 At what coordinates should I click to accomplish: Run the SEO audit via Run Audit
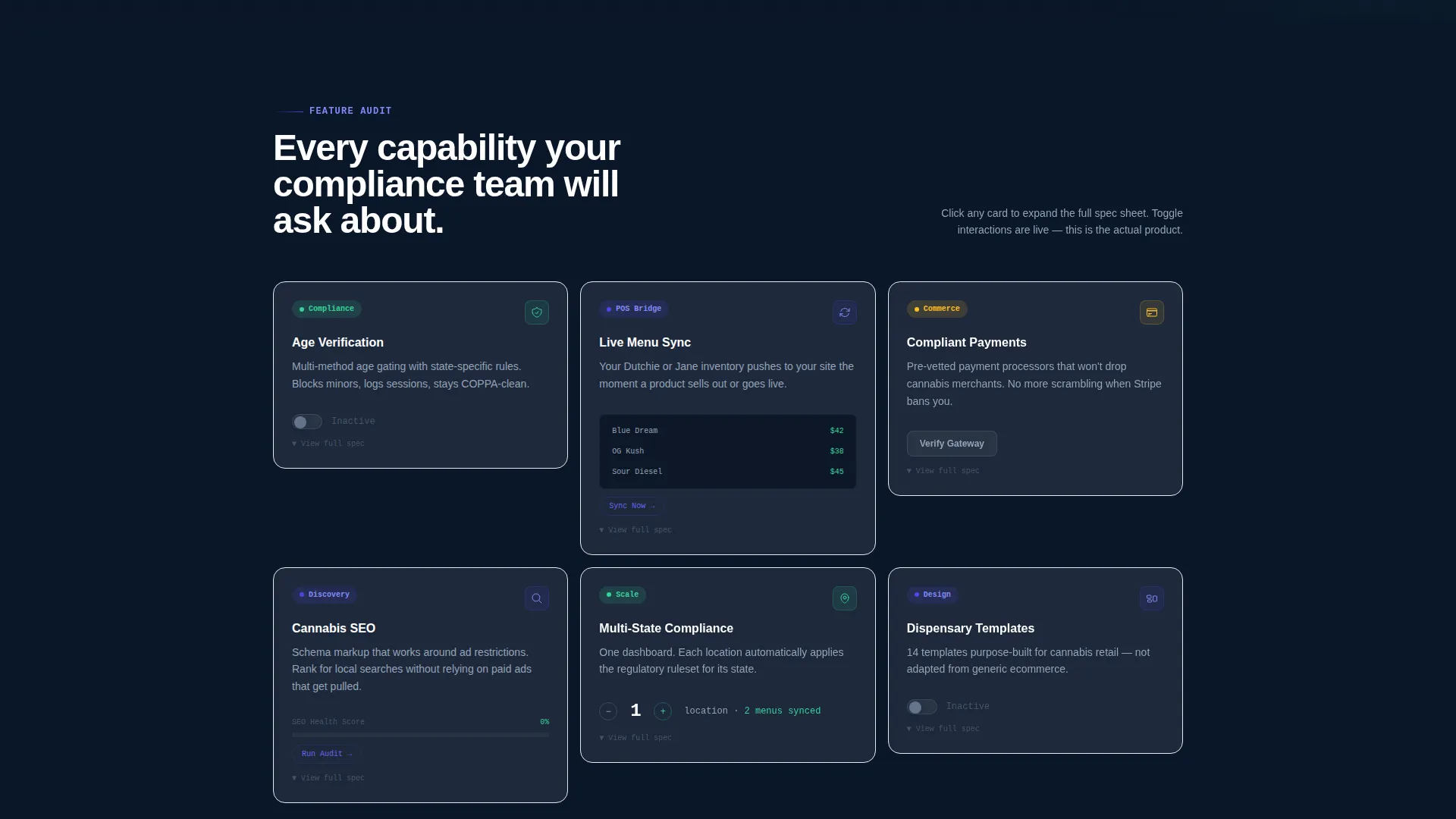(x=327, y=754)
